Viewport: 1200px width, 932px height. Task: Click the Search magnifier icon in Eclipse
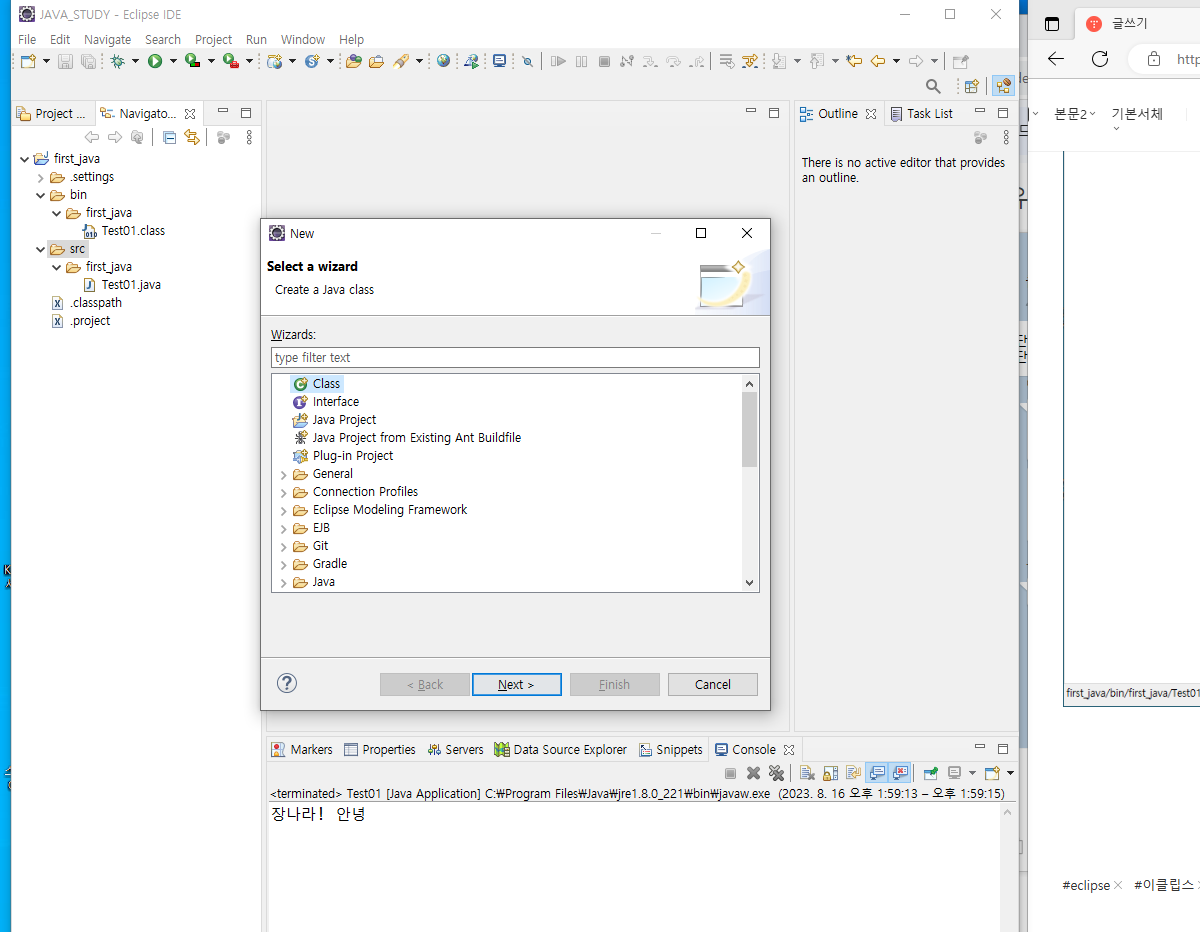coord(933,86)
